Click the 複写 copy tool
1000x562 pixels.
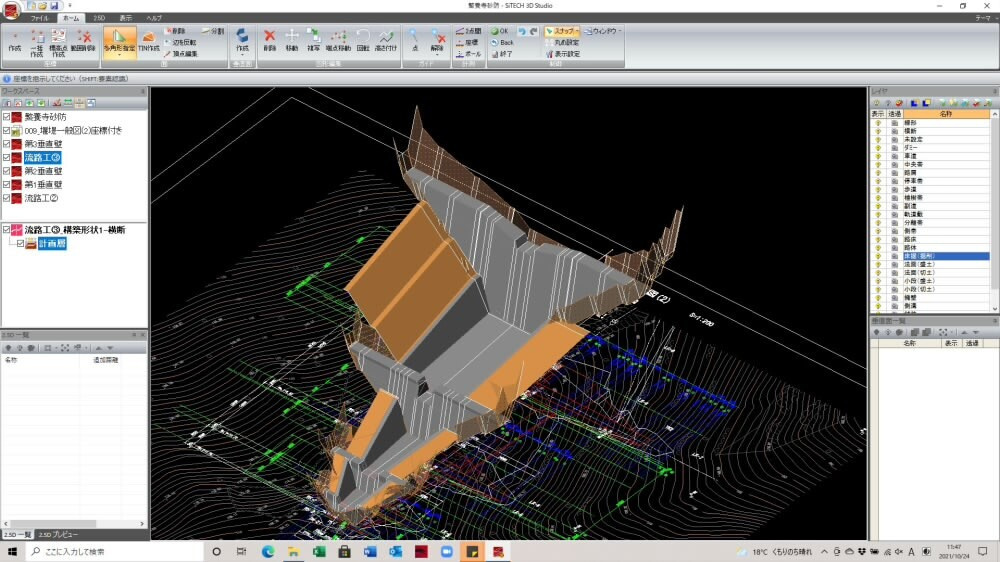click(x=314, y=40)
